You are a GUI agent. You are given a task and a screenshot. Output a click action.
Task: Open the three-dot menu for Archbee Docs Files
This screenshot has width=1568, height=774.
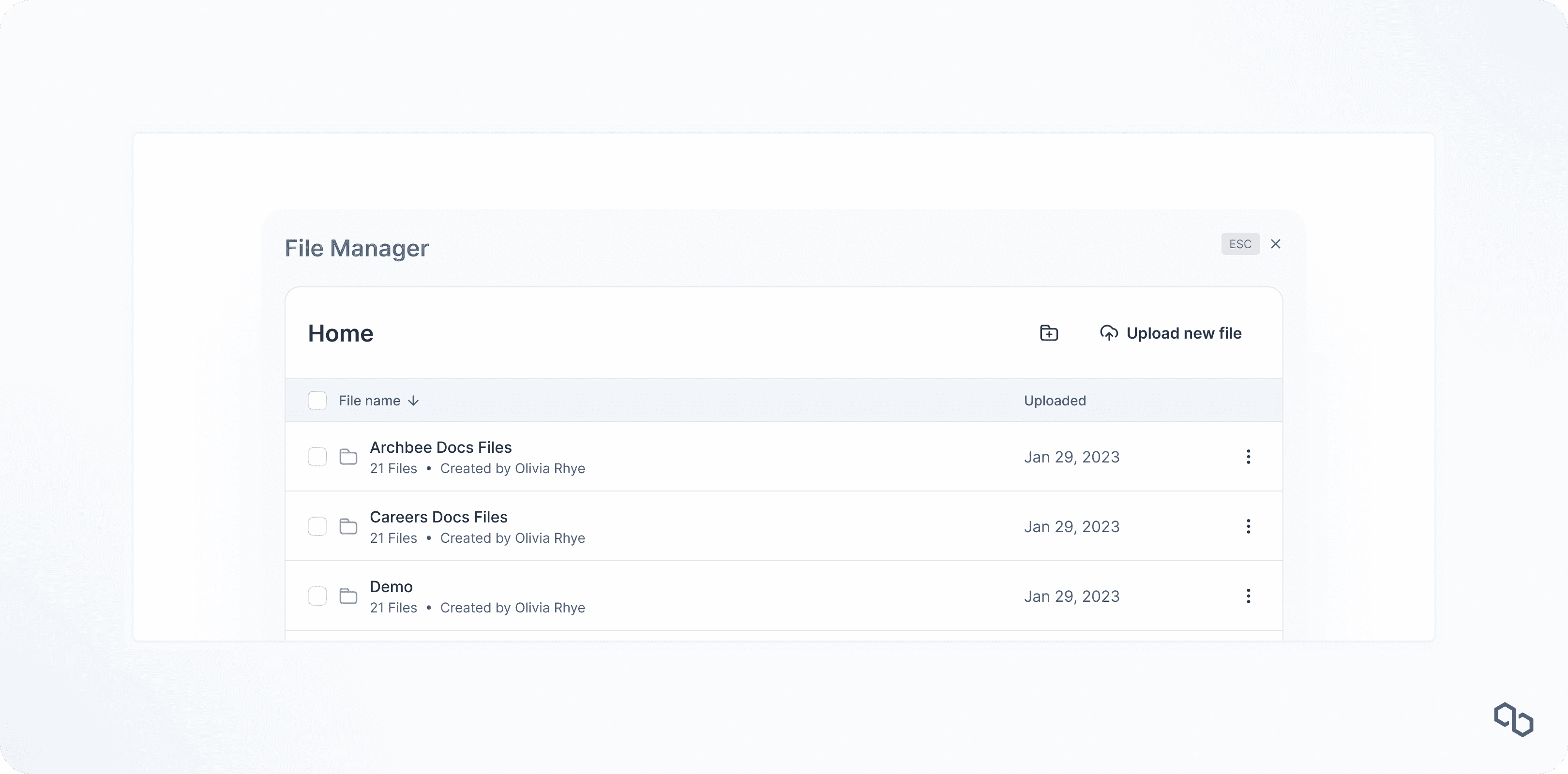coord(1249,456)
